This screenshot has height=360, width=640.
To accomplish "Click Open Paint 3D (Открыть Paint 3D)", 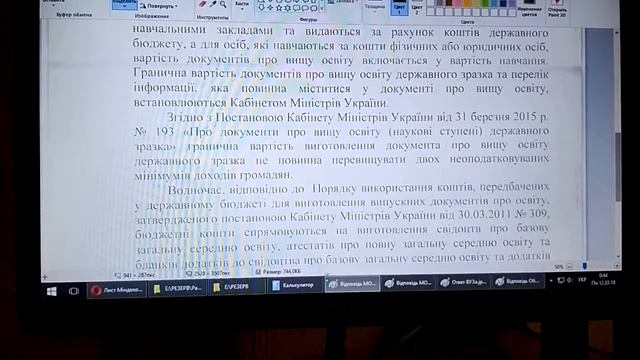I will (557, 8).
